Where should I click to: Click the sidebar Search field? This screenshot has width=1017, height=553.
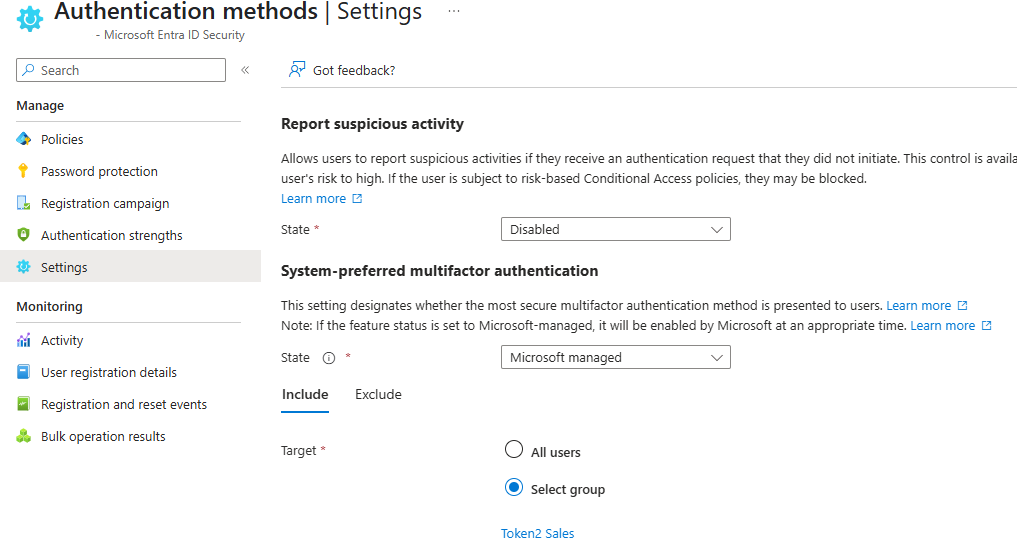pyautogui.click(x=122, y=70)
